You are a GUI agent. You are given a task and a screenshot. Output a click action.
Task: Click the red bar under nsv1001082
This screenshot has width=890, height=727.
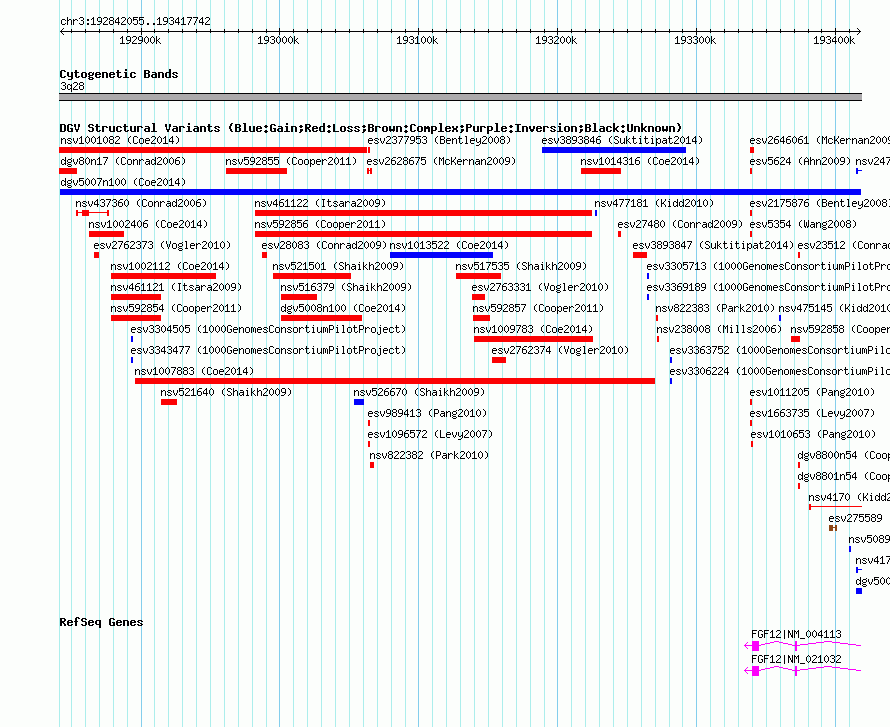tap(213, 150)
